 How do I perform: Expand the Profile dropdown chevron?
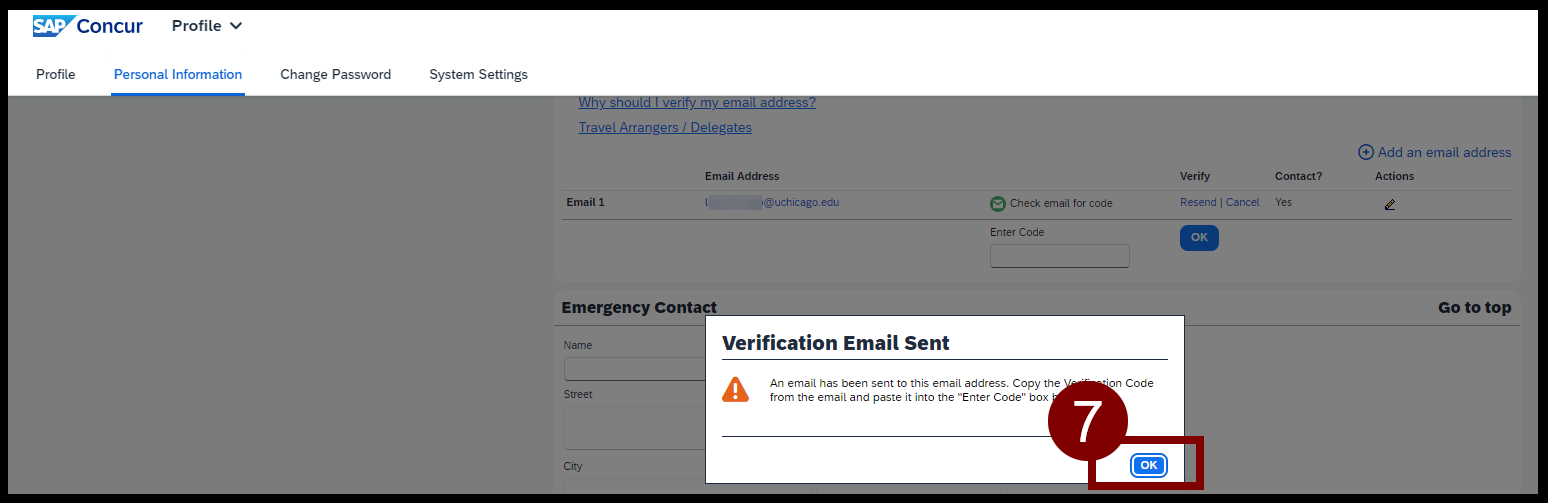tap(236, 26)
